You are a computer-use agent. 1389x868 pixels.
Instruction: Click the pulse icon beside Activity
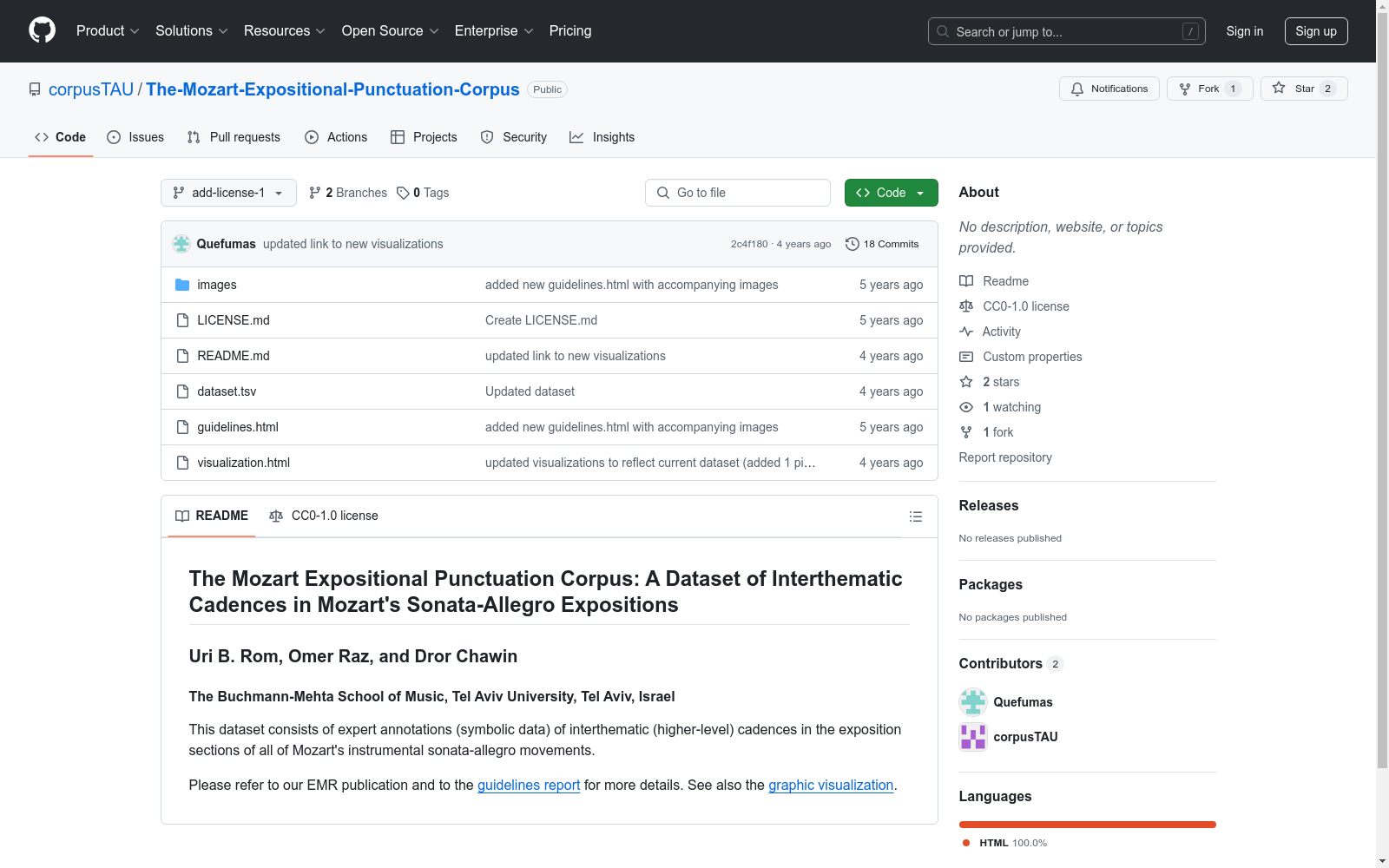[x=966, y=332]
